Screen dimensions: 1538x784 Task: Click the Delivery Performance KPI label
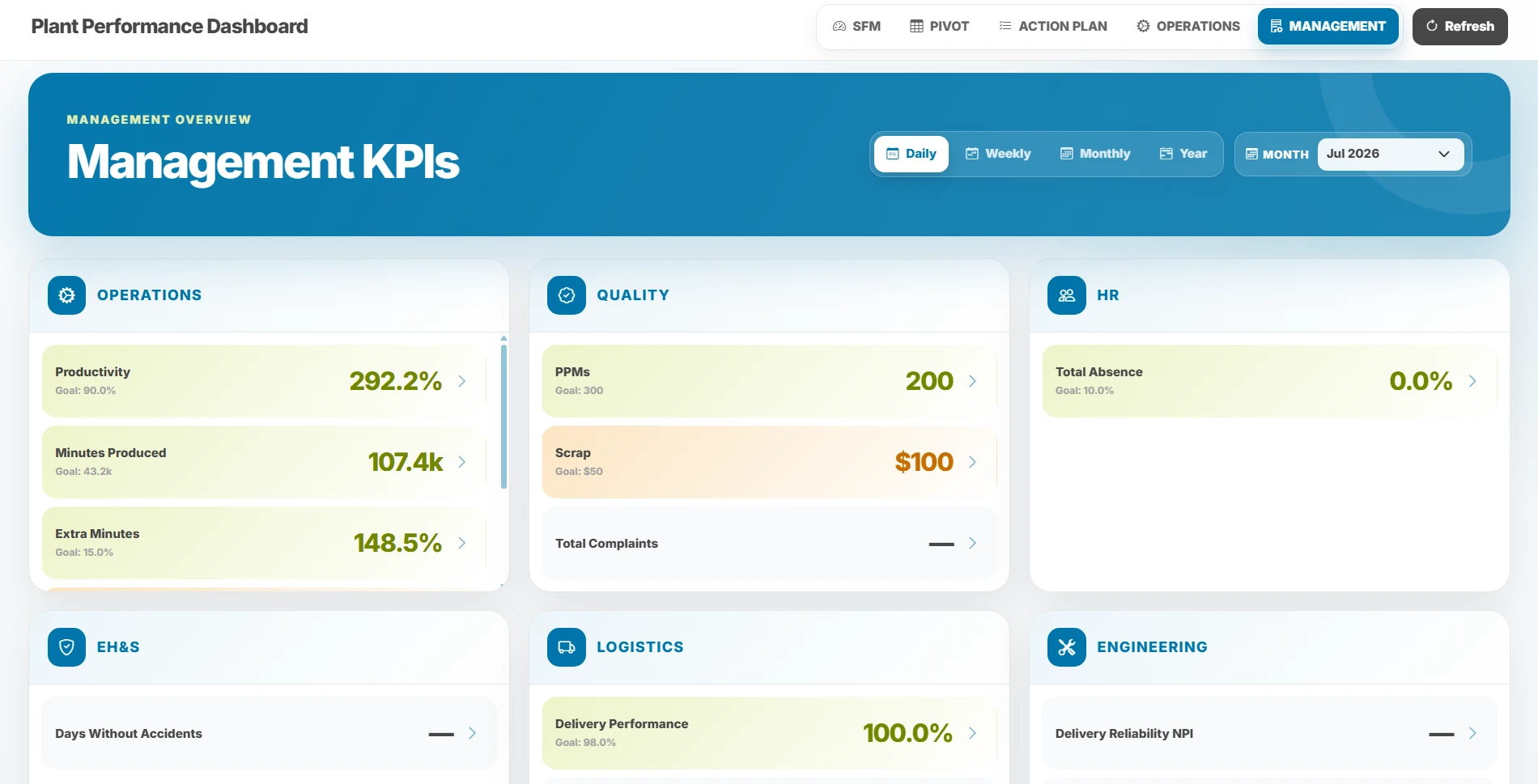coord(622,724)
